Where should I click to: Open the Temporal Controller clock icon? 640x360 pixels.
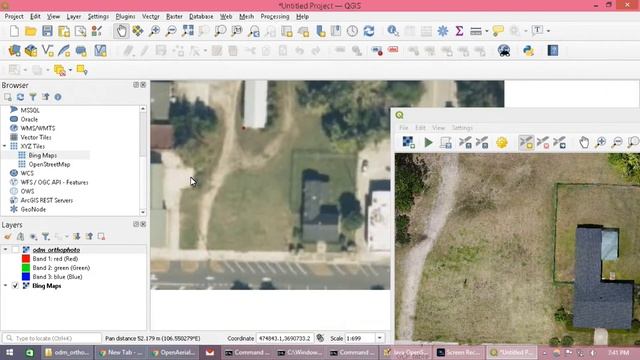click(x=352, y=31)
